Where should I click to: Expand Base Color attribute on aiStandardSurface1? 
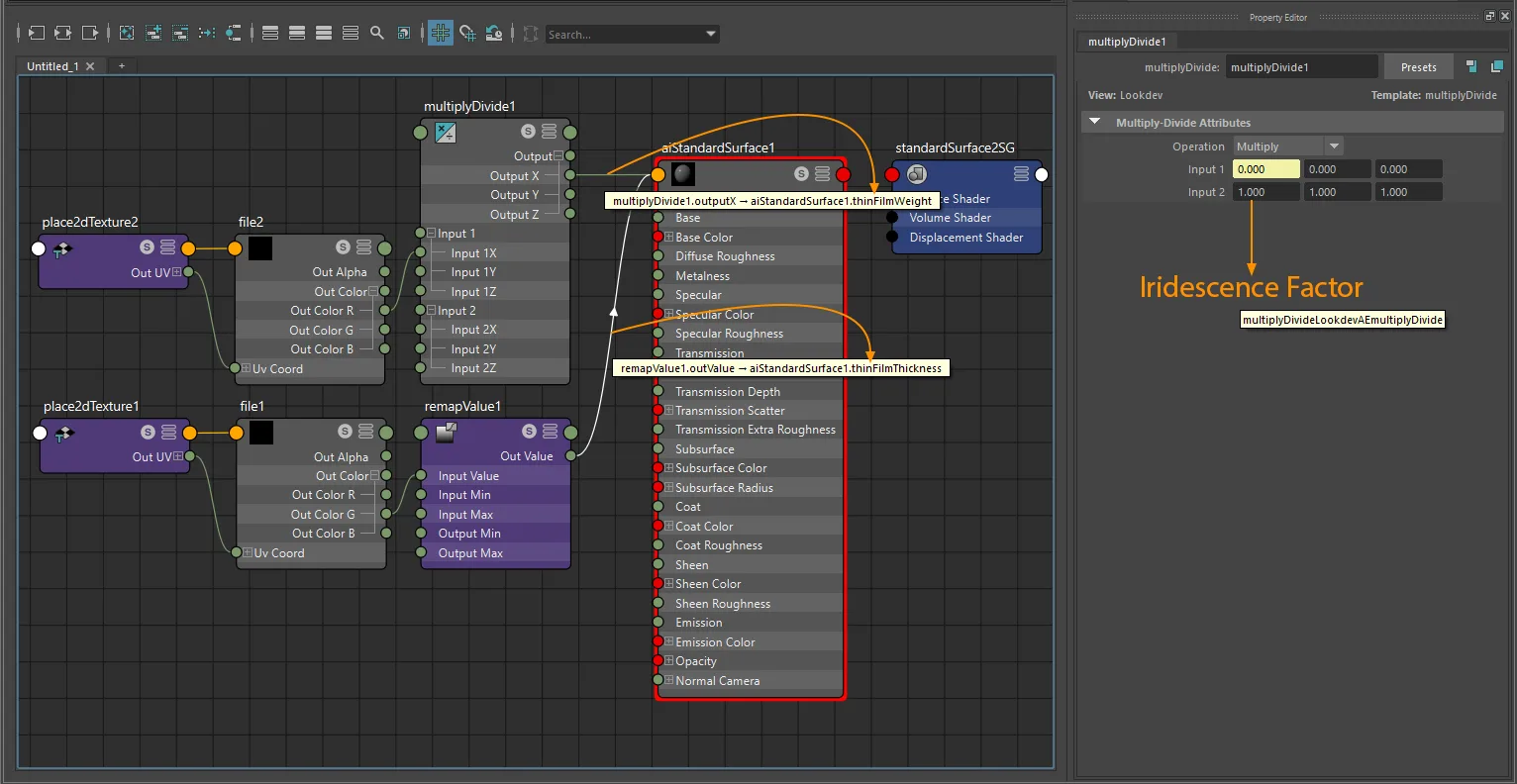[668, 238]
